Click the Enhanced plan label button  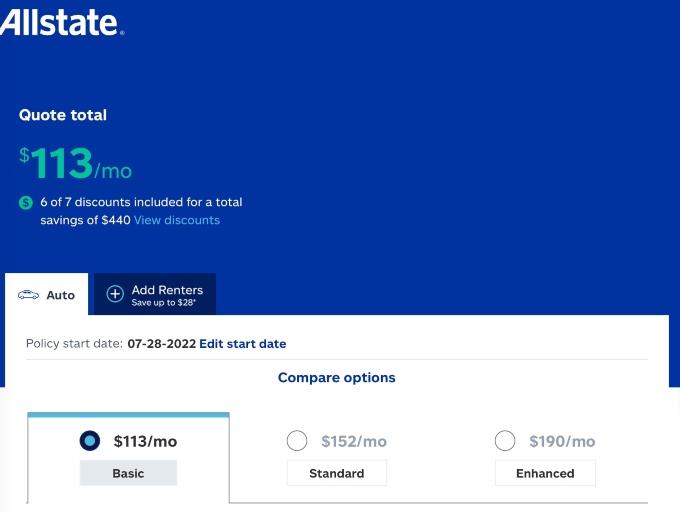point(545,473)
